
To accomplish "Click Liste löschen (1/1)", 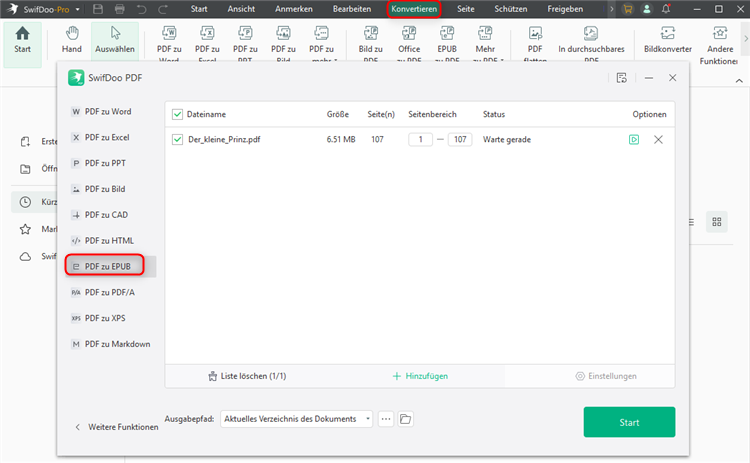I will point(247,376).
